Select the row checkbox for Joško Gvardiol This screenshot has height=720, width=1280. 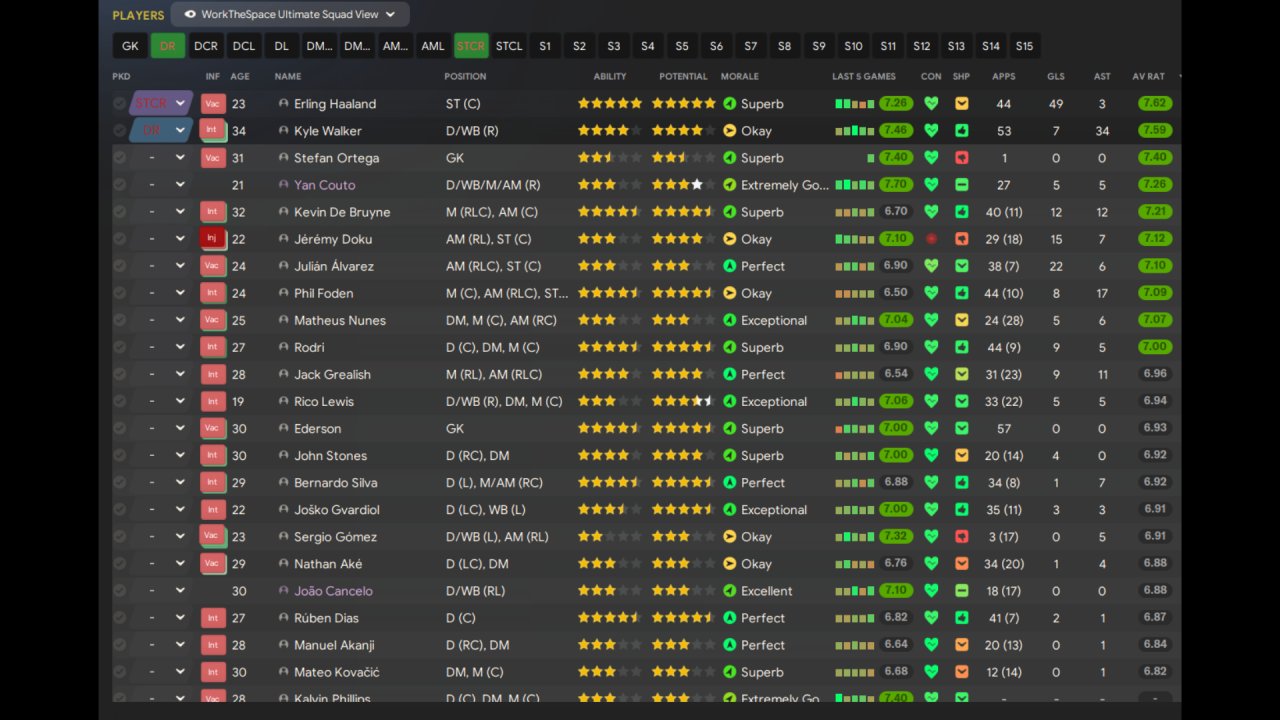click(120, 509)
